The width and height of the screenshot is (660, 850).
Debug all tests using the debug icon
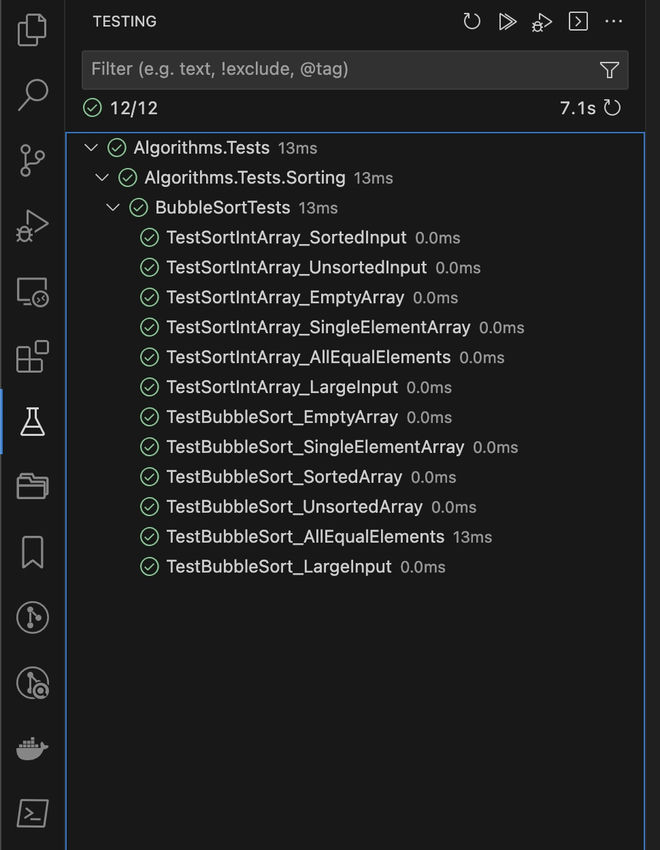point(541,22)
